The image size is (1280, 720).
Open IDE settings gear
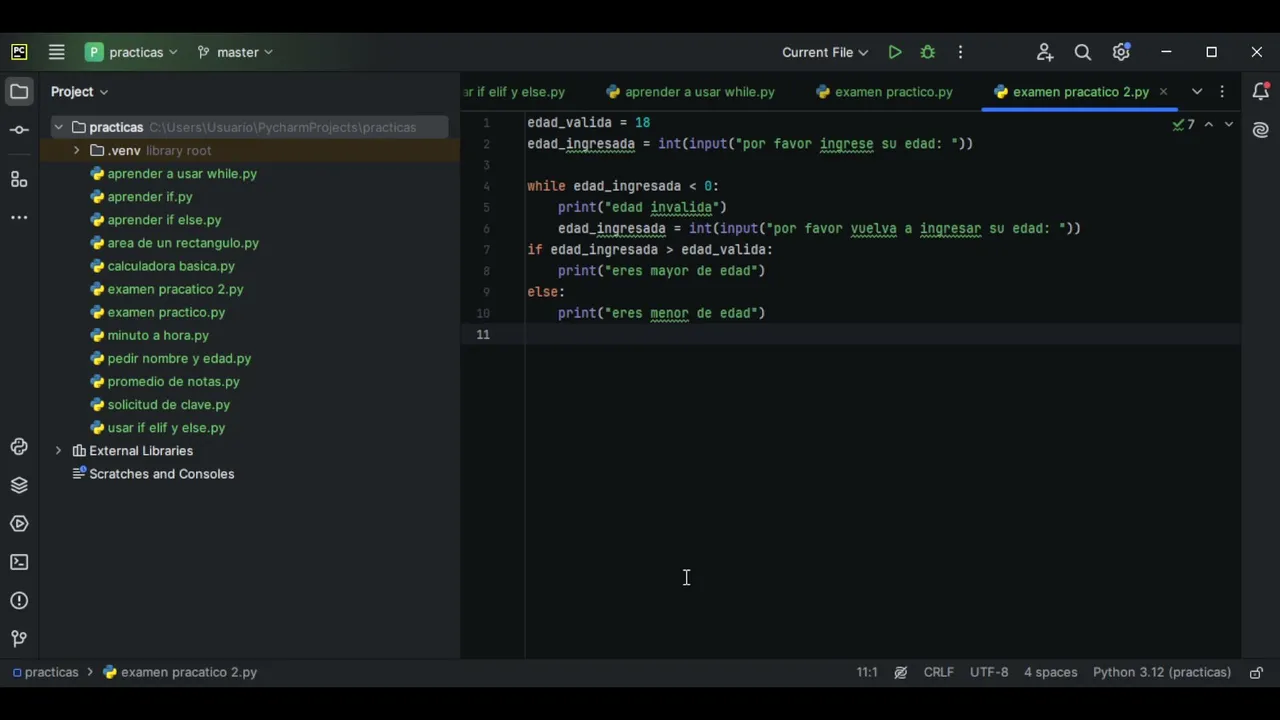coord(1121,52)
